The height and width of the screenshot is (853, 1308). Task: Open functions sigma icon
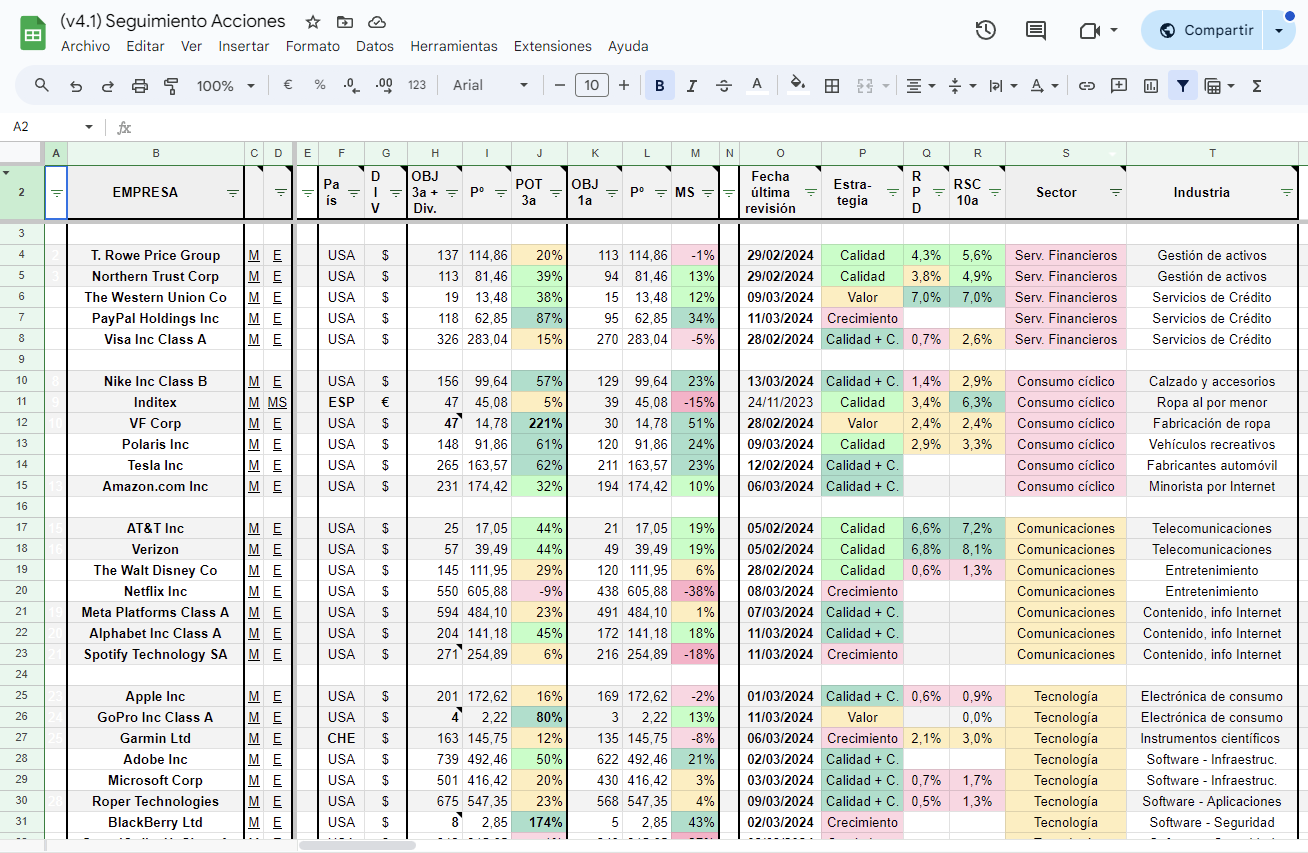[x=1257, y=86]
